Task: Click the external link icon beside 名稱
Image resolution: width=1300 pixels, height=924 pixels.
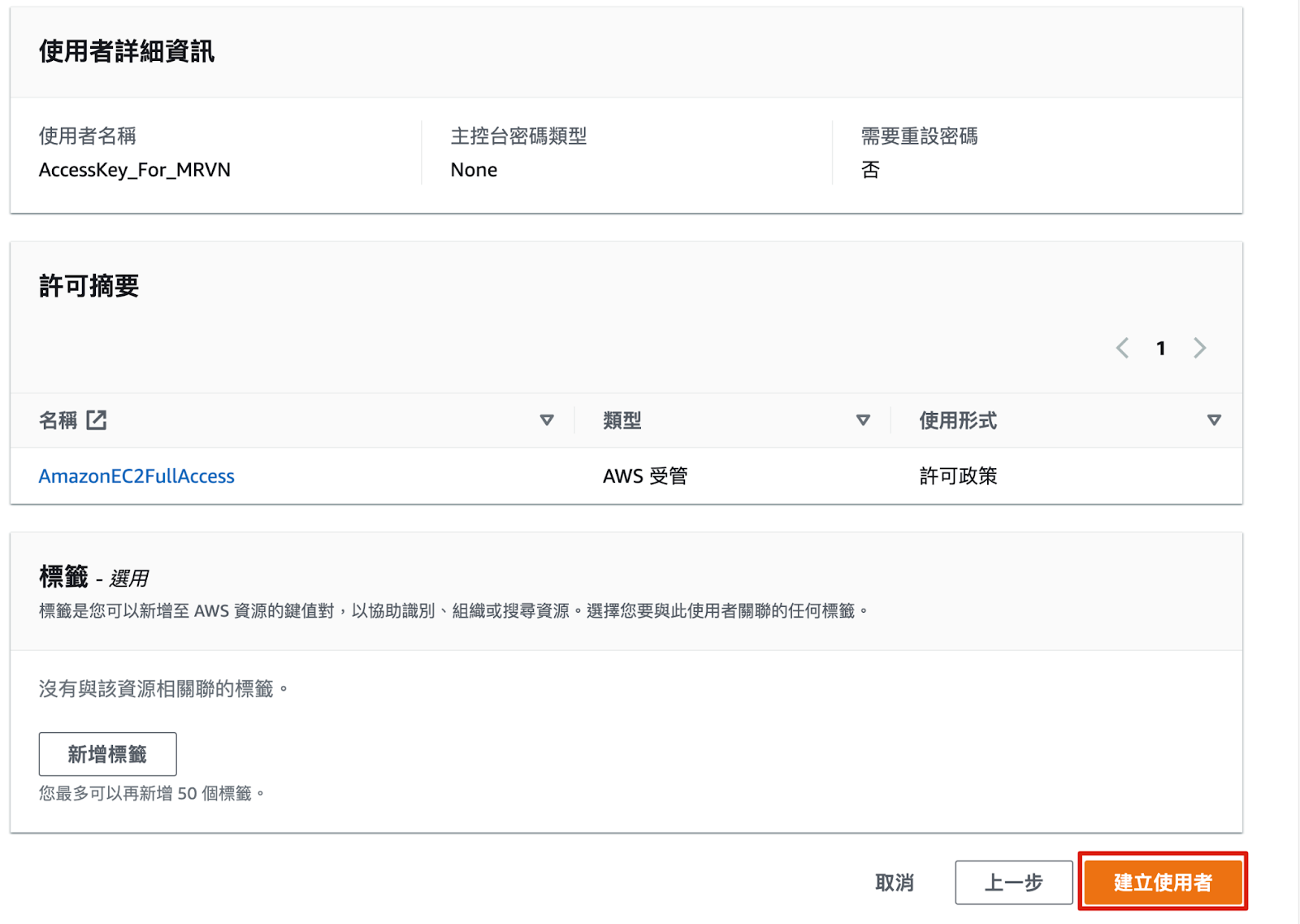Action: point(97,420)
